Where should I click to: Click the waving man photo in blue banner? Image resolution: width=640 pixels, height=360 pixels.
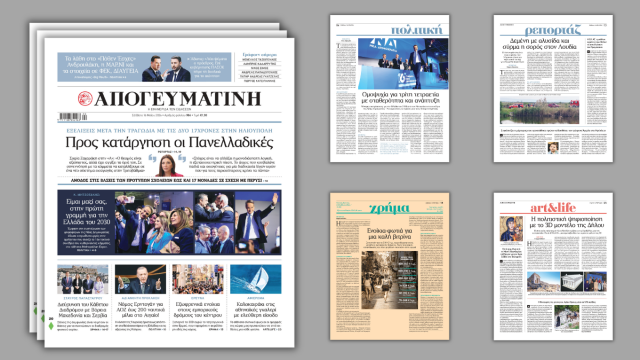[258, 222]
